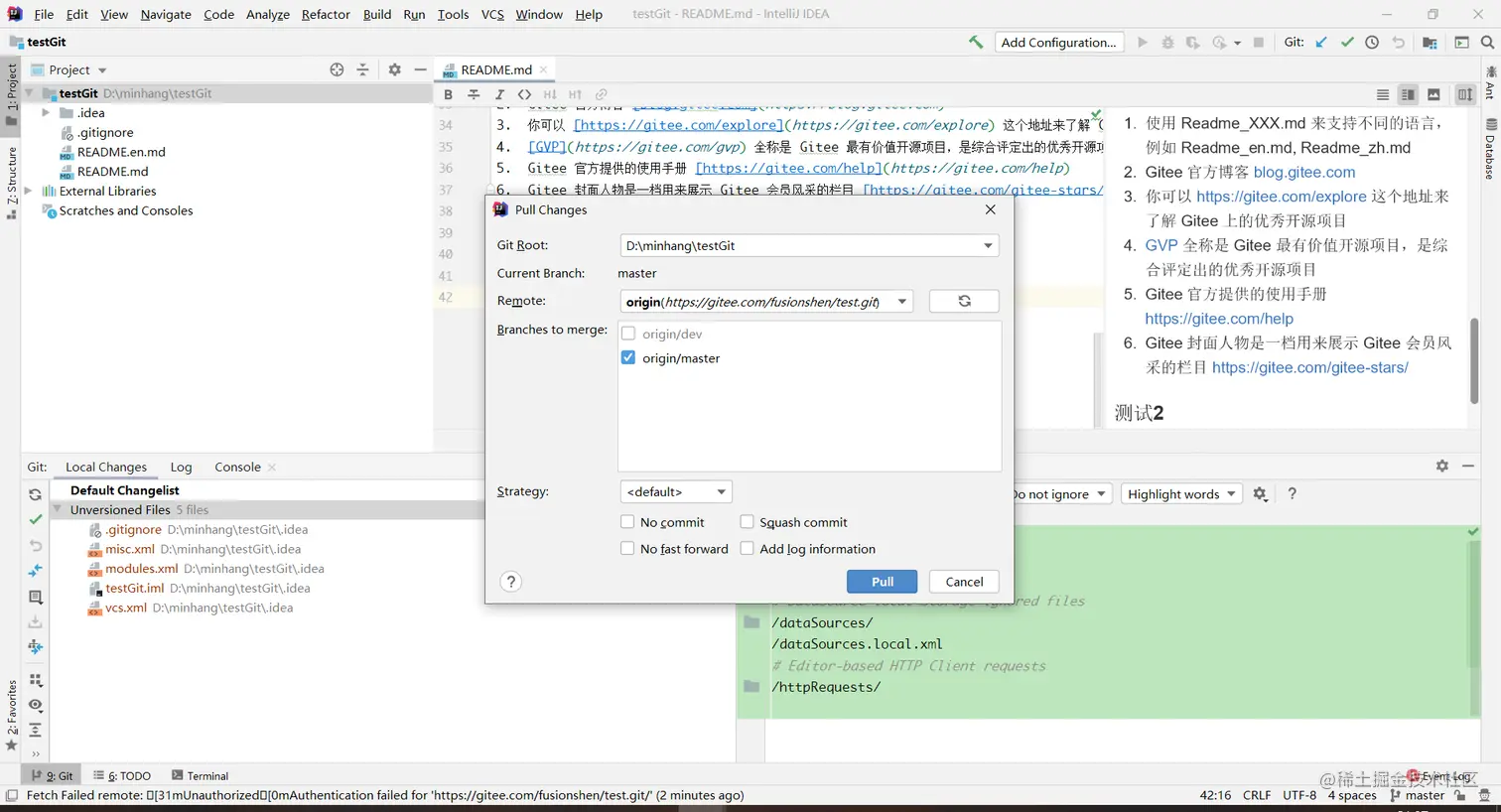This screenshot has width=1501, height=812.
Task: Click the Locate file target icon in Project panel
Action: pyautogui.click(x=337, y=69)
